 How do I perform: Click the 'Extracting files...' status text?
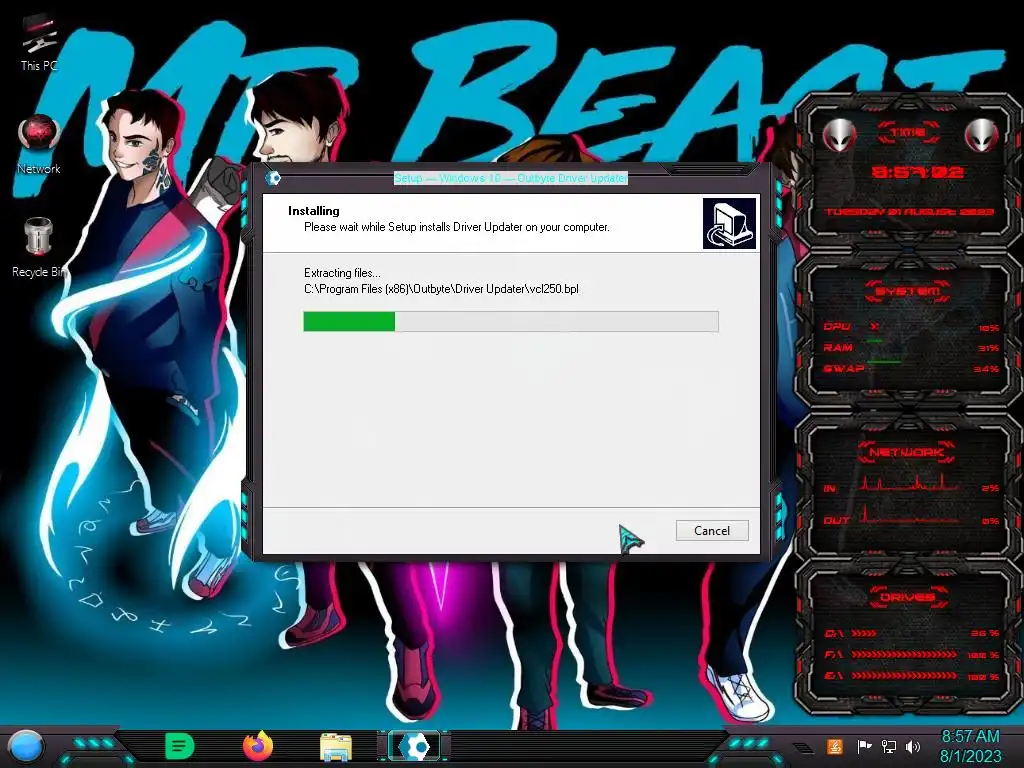(342, 273)
